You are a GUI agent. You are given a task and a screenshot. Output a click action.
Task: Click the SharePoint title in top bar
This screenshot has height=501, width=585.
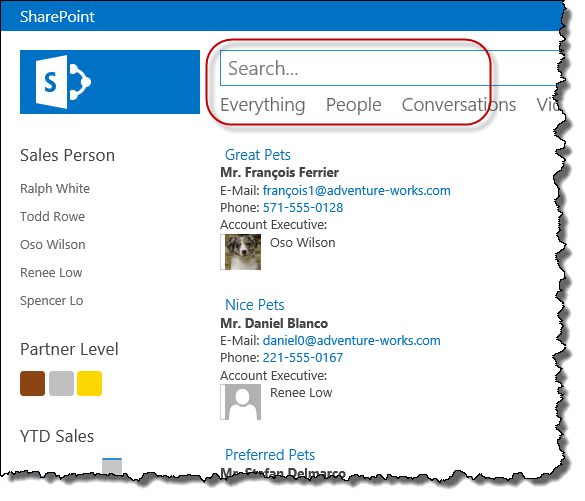click(57, 16)
